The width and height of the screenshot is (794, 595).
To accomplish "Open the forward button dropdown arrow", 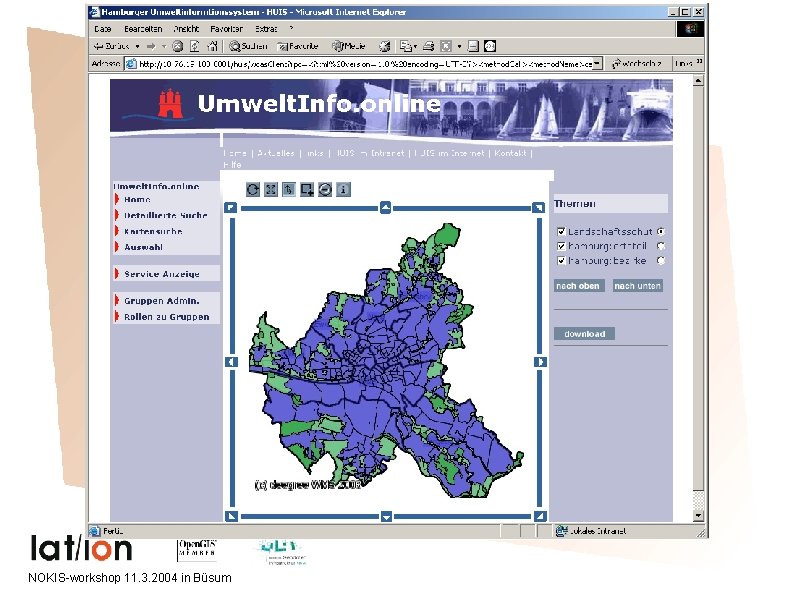I will point(164,46).
